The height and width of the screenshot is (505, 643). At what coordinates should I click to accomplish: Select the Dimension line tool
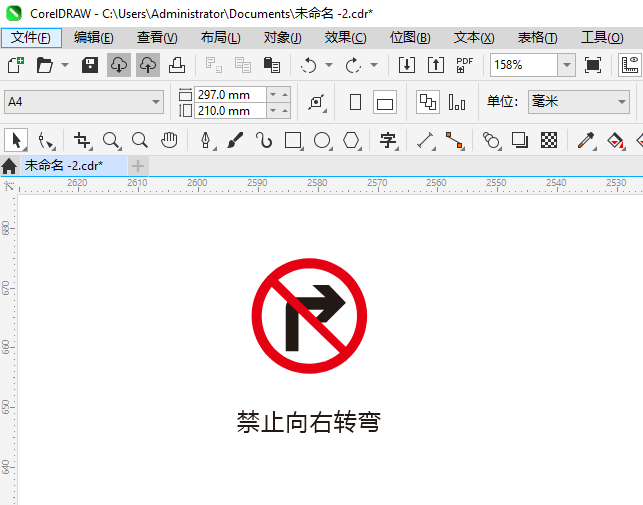425,141
